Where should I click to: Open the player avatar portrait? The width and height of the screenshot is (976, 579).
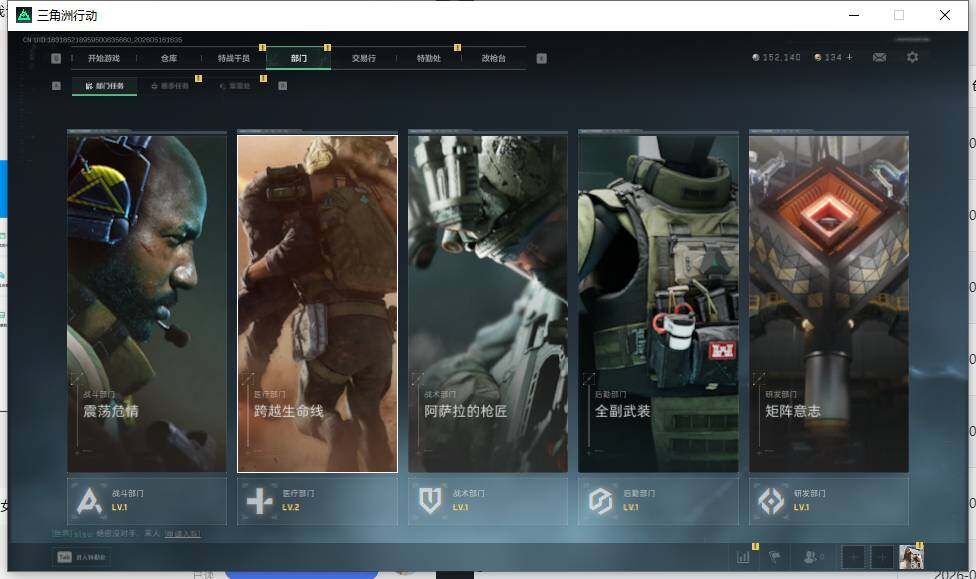point(911,557)
